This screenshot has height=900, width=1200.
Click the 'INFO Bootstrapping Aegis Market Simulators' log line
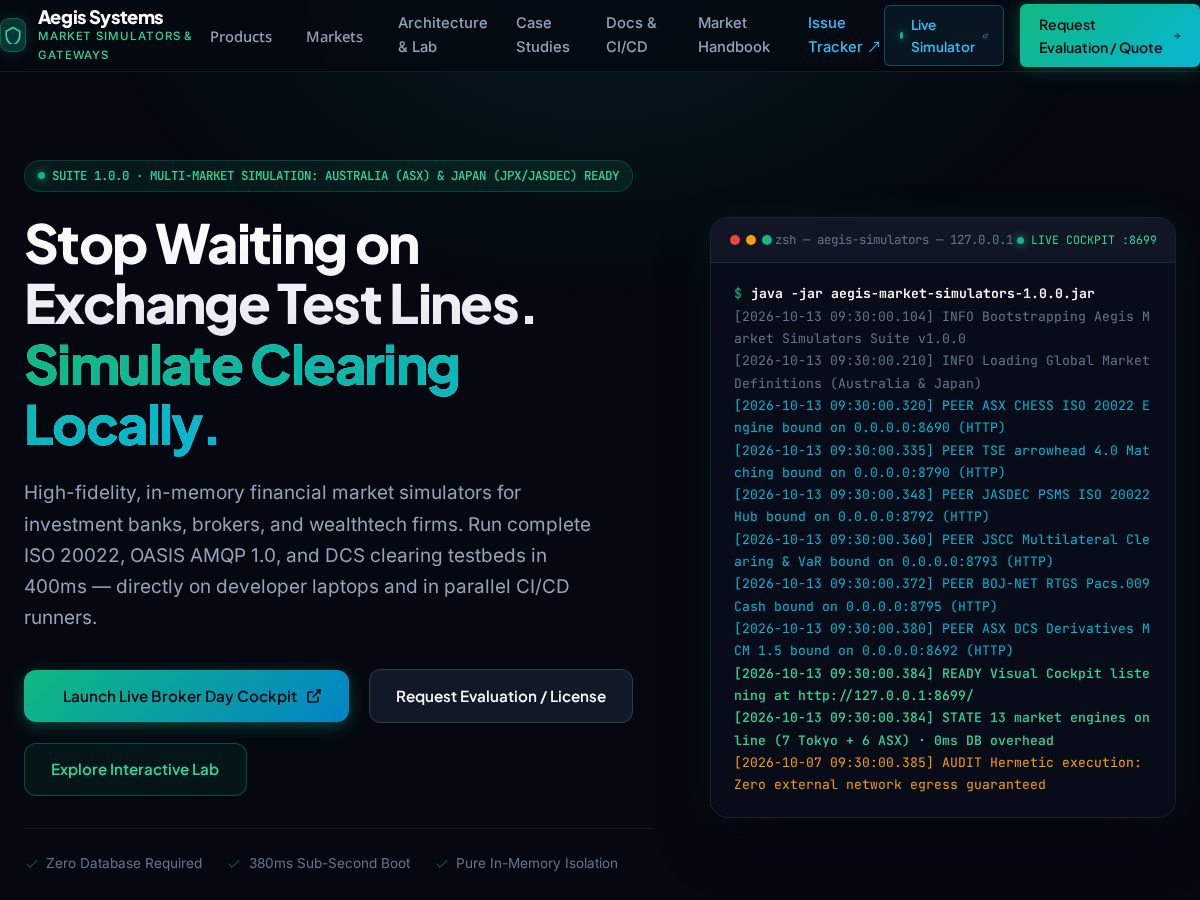click(942, 327)
